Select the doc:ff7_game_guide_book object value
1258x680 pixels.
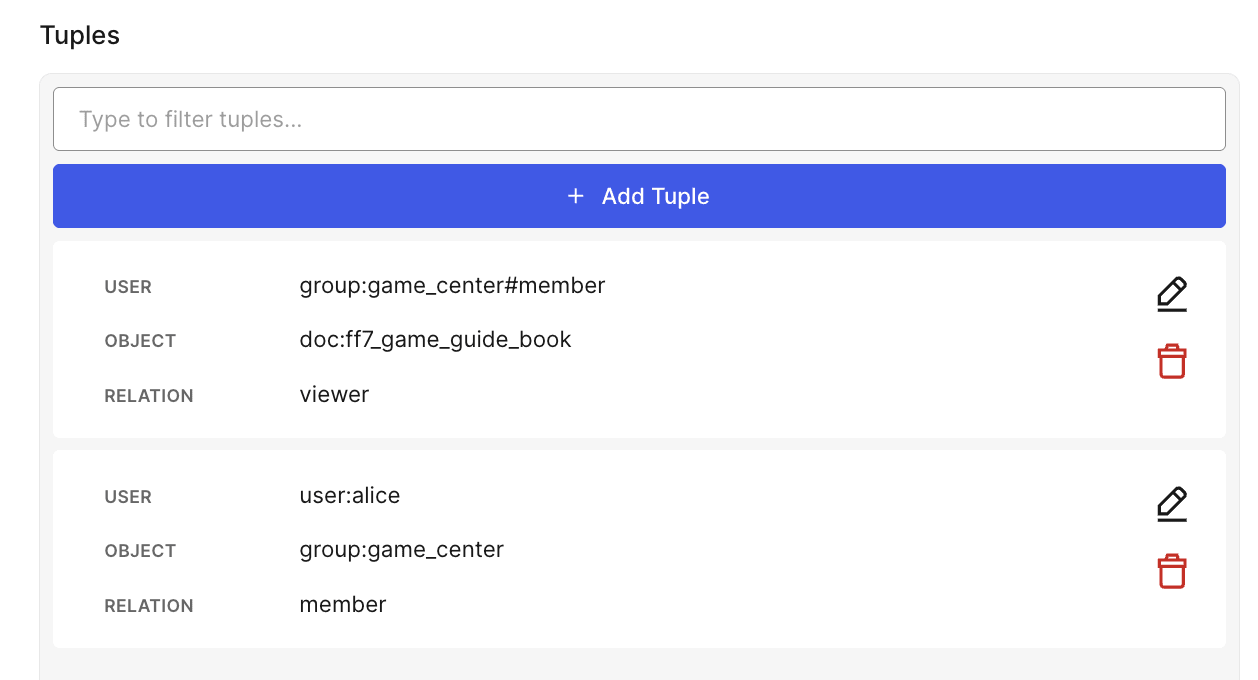coord(435,340)
